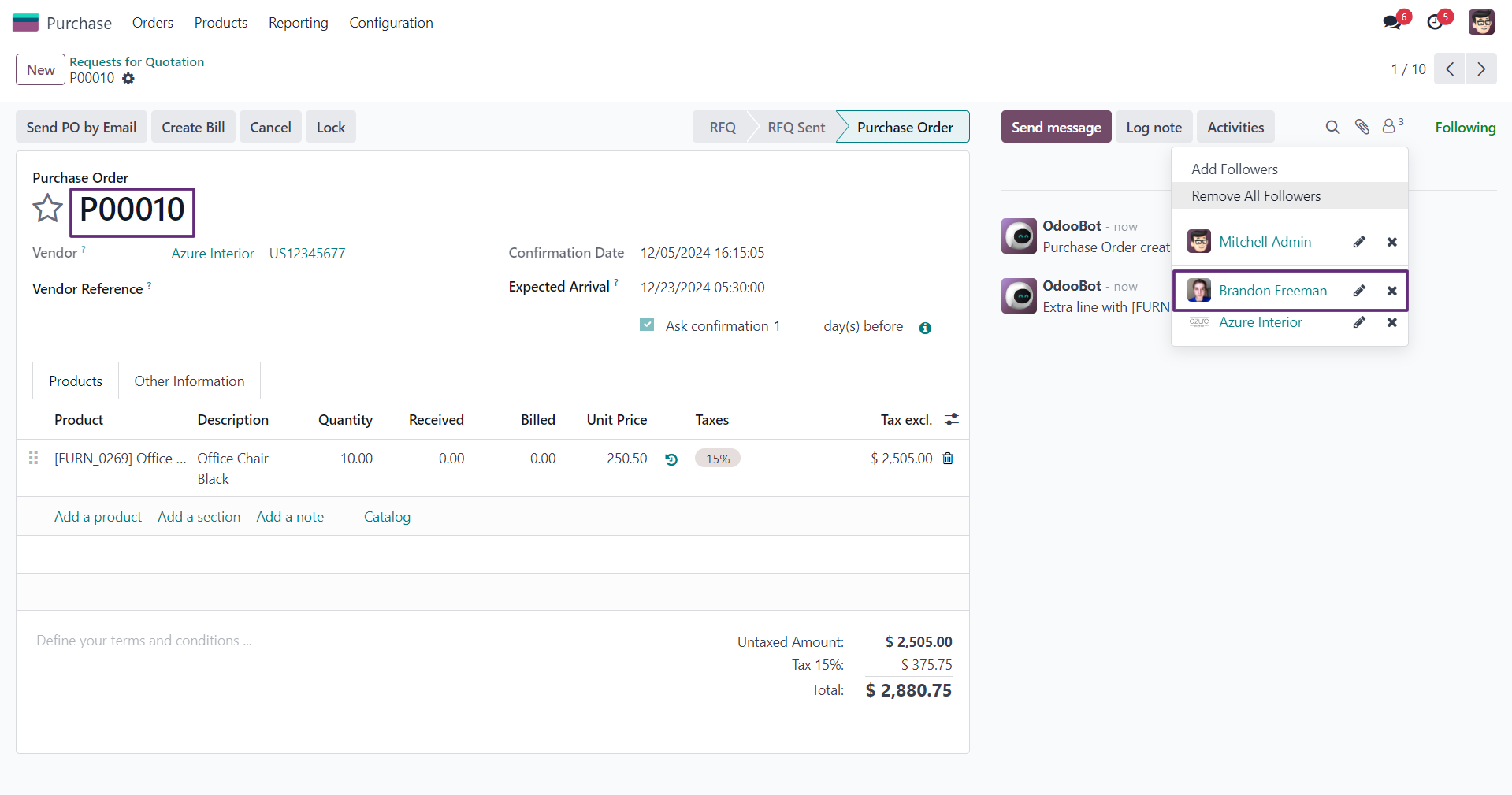Open Azure Interior follower profile

point(1260,322)
